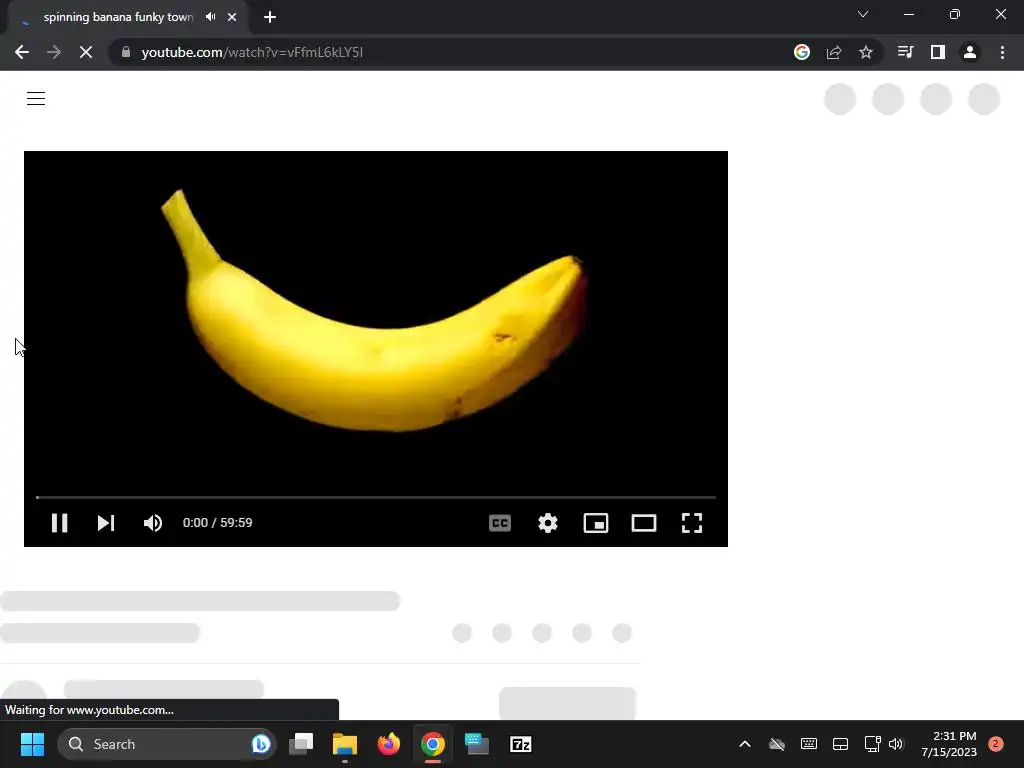Open Task View on the taskbar

[301, 744]
